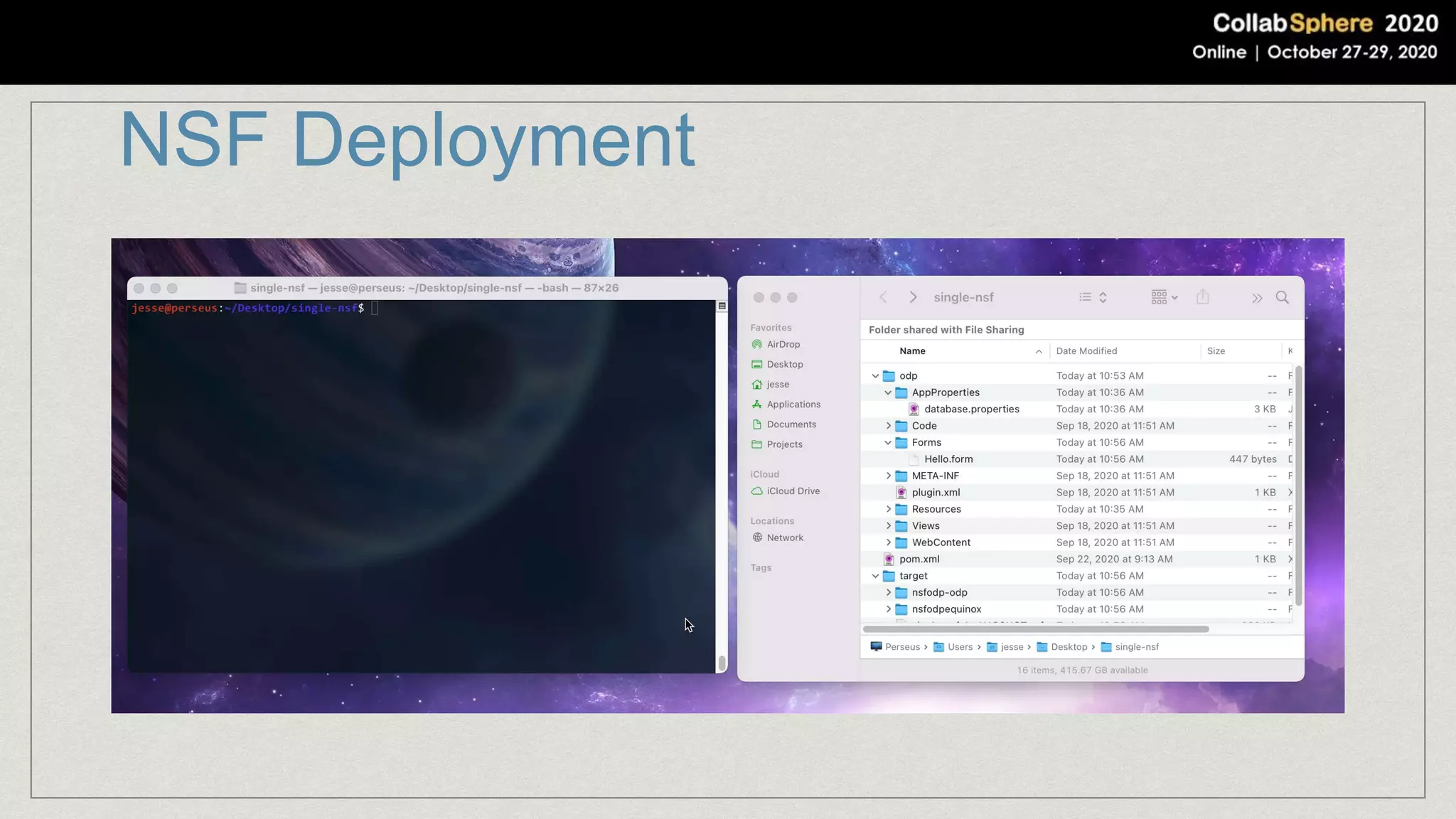Click the Finder forward arrow
This screenshot has height=819, width=1456.
click(913, 297)
